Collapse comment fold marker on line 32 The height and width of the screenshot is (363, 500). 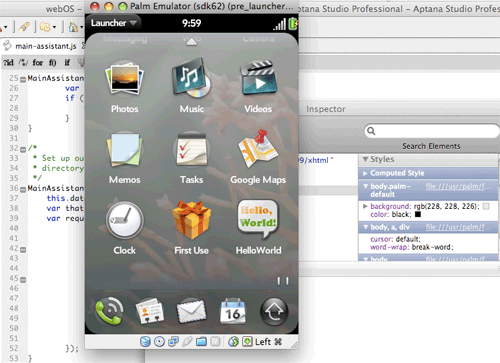coord(23,150)
